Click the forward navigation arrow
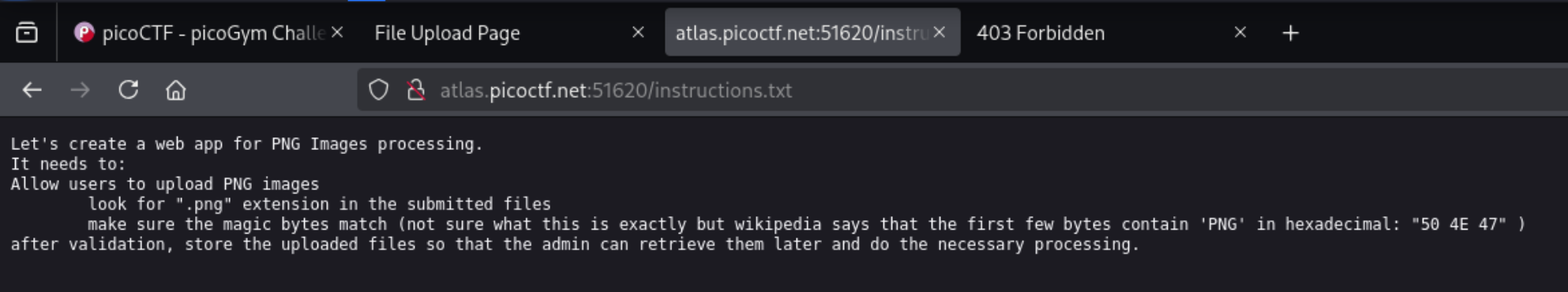Image resolution: width=1568 pixels, height=292 pixels. click(80, 90)
